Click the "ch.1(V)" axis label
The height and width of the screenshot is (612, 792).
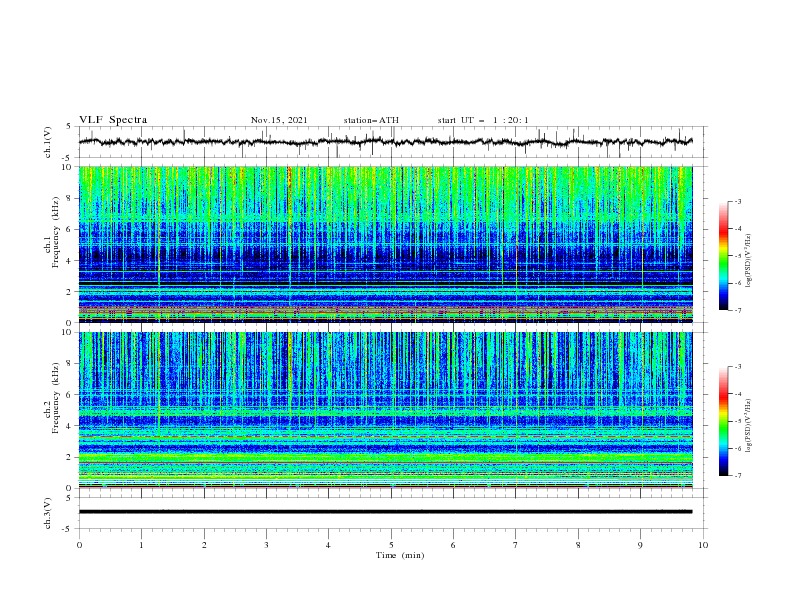[x=48, y=142]
